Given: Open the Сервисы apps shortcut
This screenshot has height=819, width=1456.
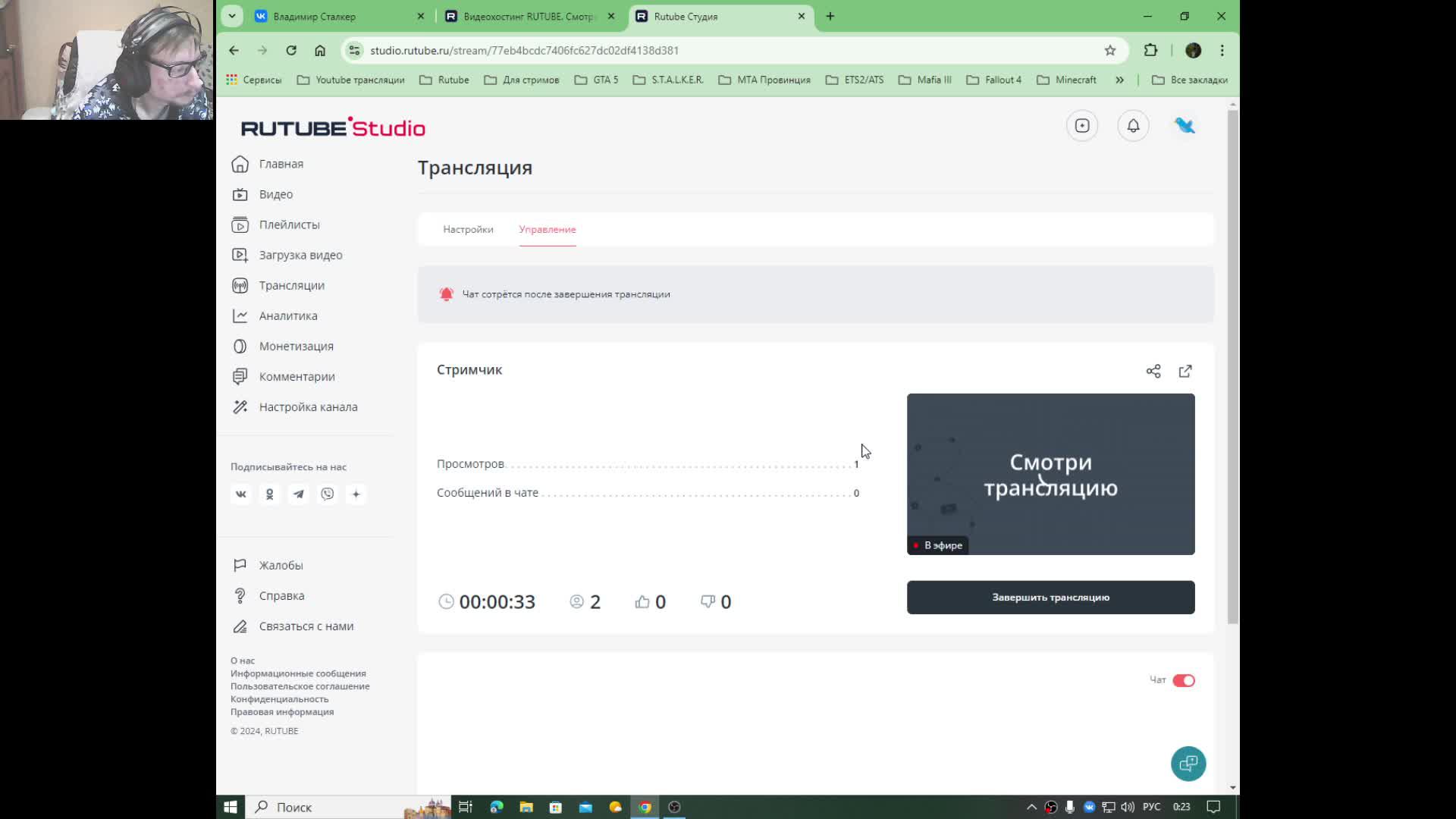Looking at the screenshot, I should [x=253, y=80].
